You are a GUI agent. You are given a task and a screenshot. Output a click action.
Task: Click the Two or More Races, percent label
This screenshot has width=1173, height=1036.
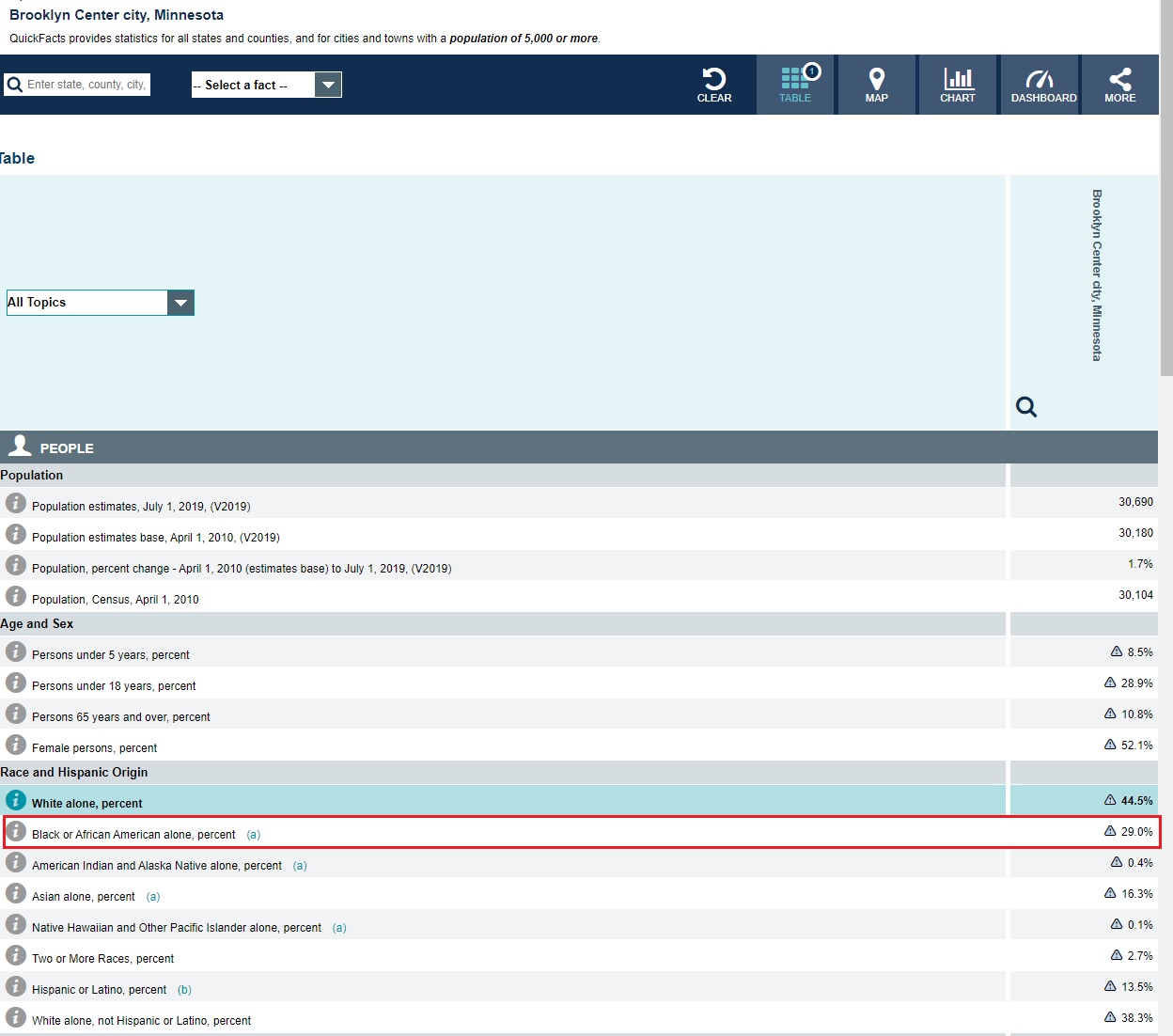point(102,959)
